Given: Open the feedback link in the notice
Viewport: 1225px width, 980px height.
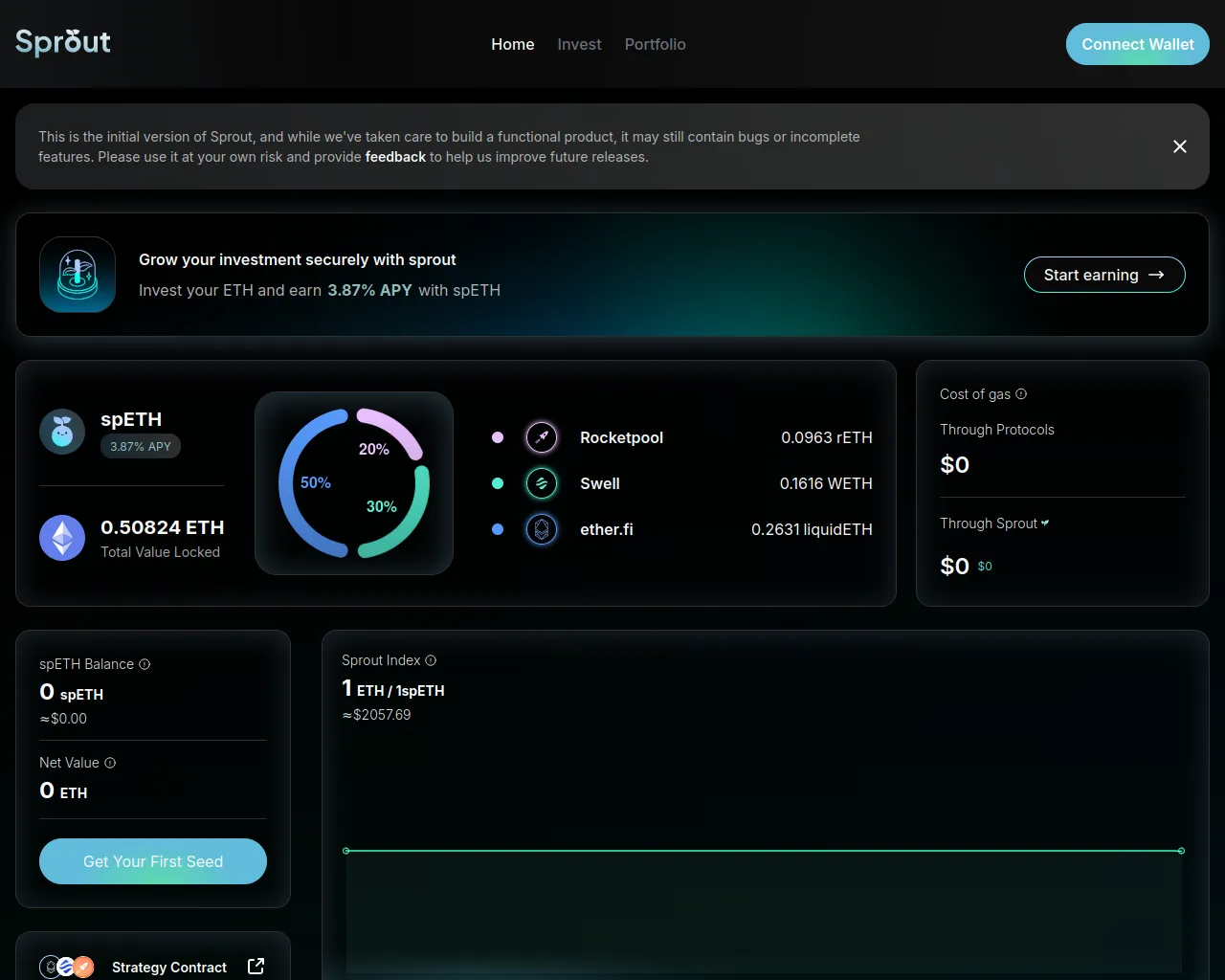Looking at the screenshot, I should [x=395, y=157].
